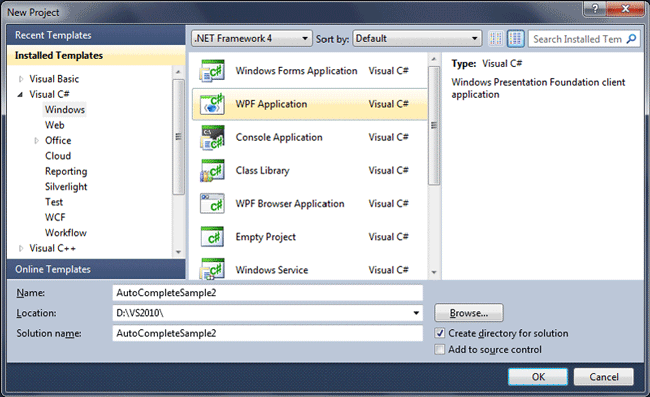Click the template list scroll down arrow
Image resolution: width=650 pixels, height=397 pixels.
click(434, 272)
